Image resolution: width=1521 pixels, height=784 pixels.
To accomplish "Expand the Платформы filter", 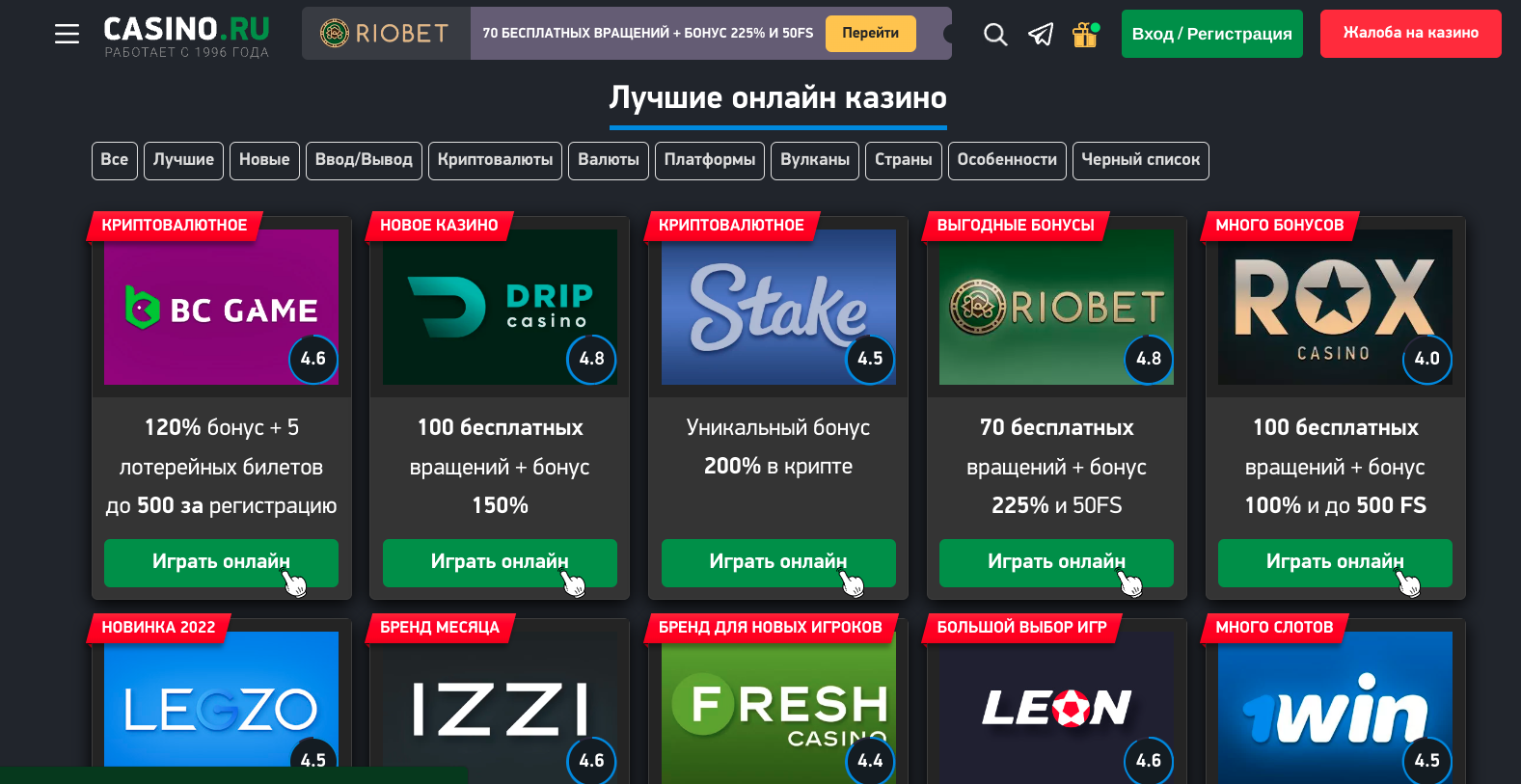I will pos(710,160).
